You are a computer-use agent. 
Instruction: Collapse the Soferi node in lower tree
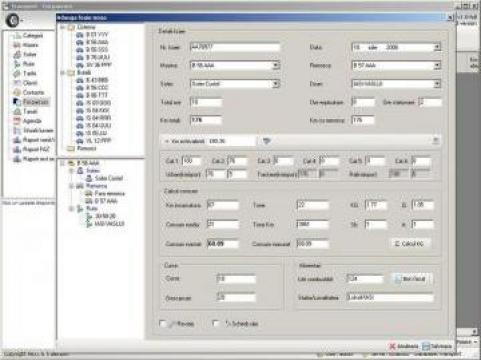[71, 171]
